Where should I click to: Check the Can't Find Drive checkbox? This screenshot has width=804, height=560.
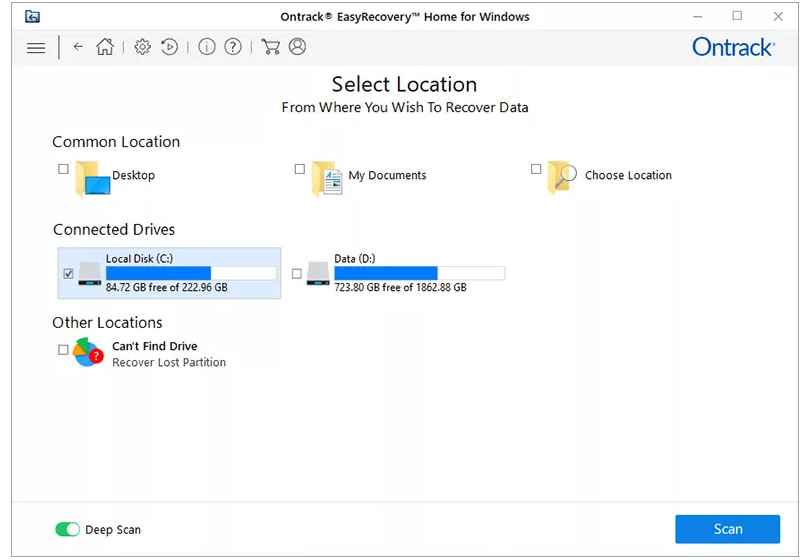pyautogui.click(x=63, y=350)
